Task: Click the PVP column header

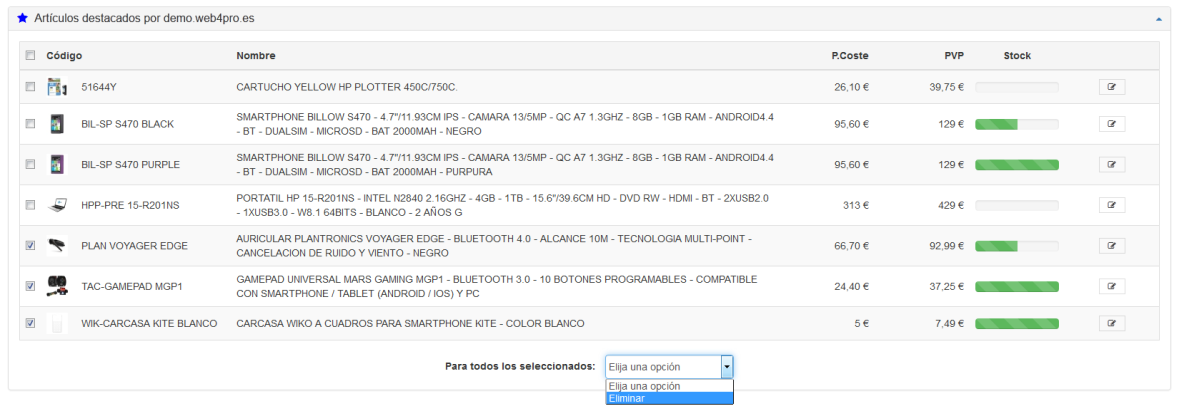Action: pyautogui.click(x=953, y=55)
